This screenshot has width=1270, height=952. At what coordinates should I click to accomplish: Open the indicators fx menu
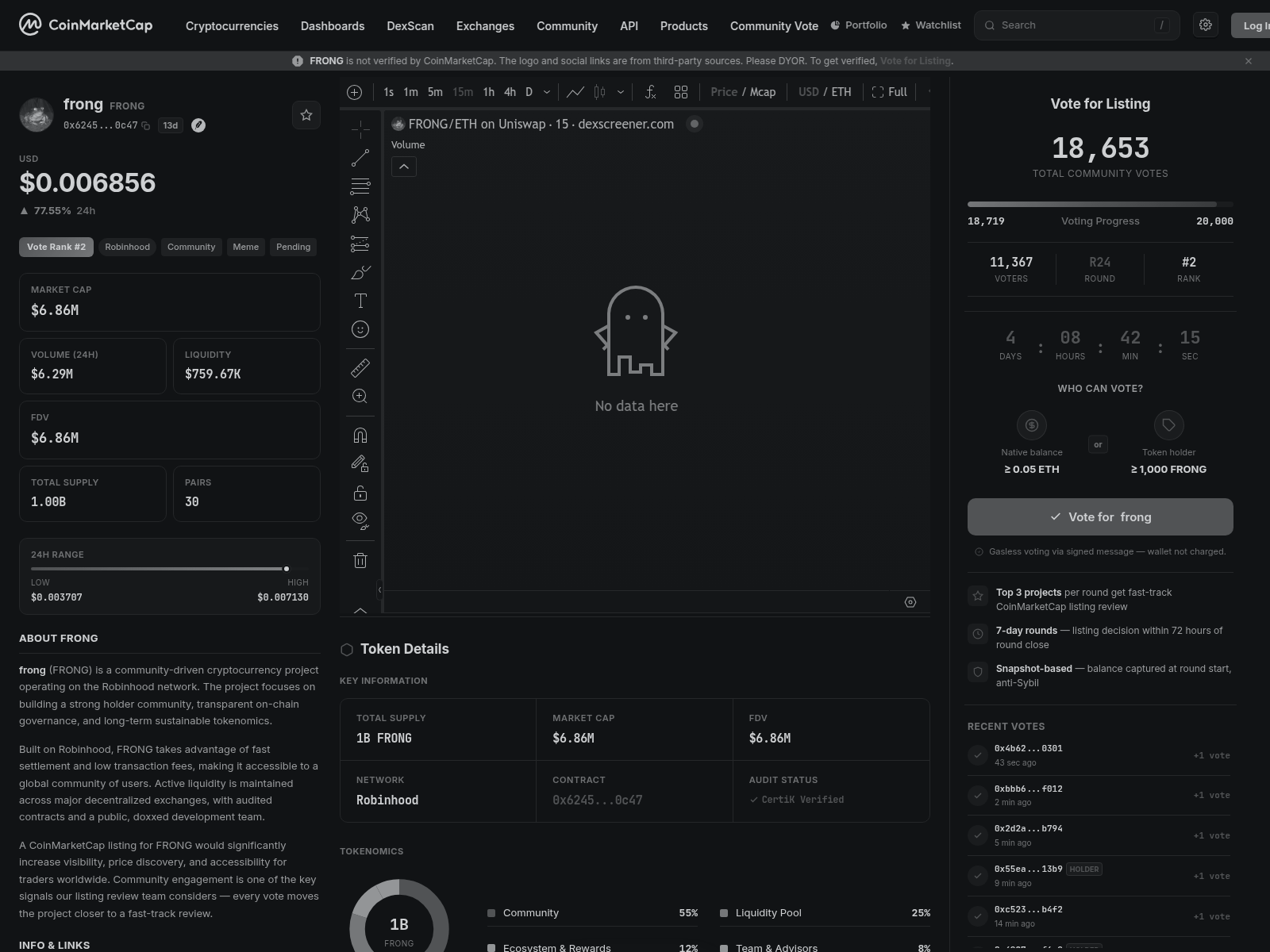click(650, 92)
